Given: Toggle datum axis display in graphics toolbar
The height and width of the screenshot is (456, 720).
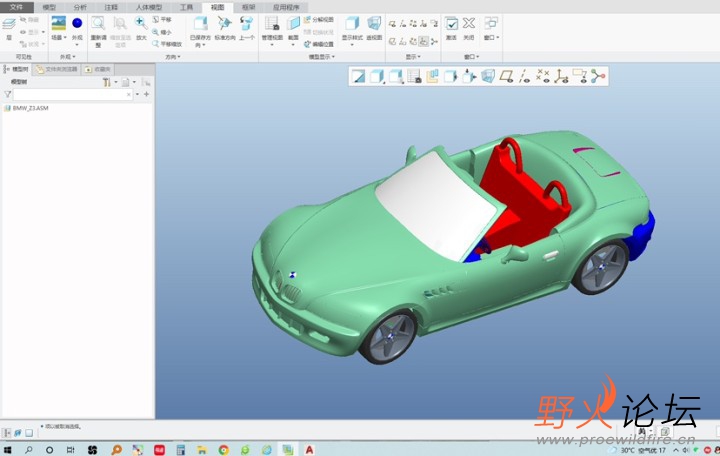Looking at the screenshot, I should 524,76.
